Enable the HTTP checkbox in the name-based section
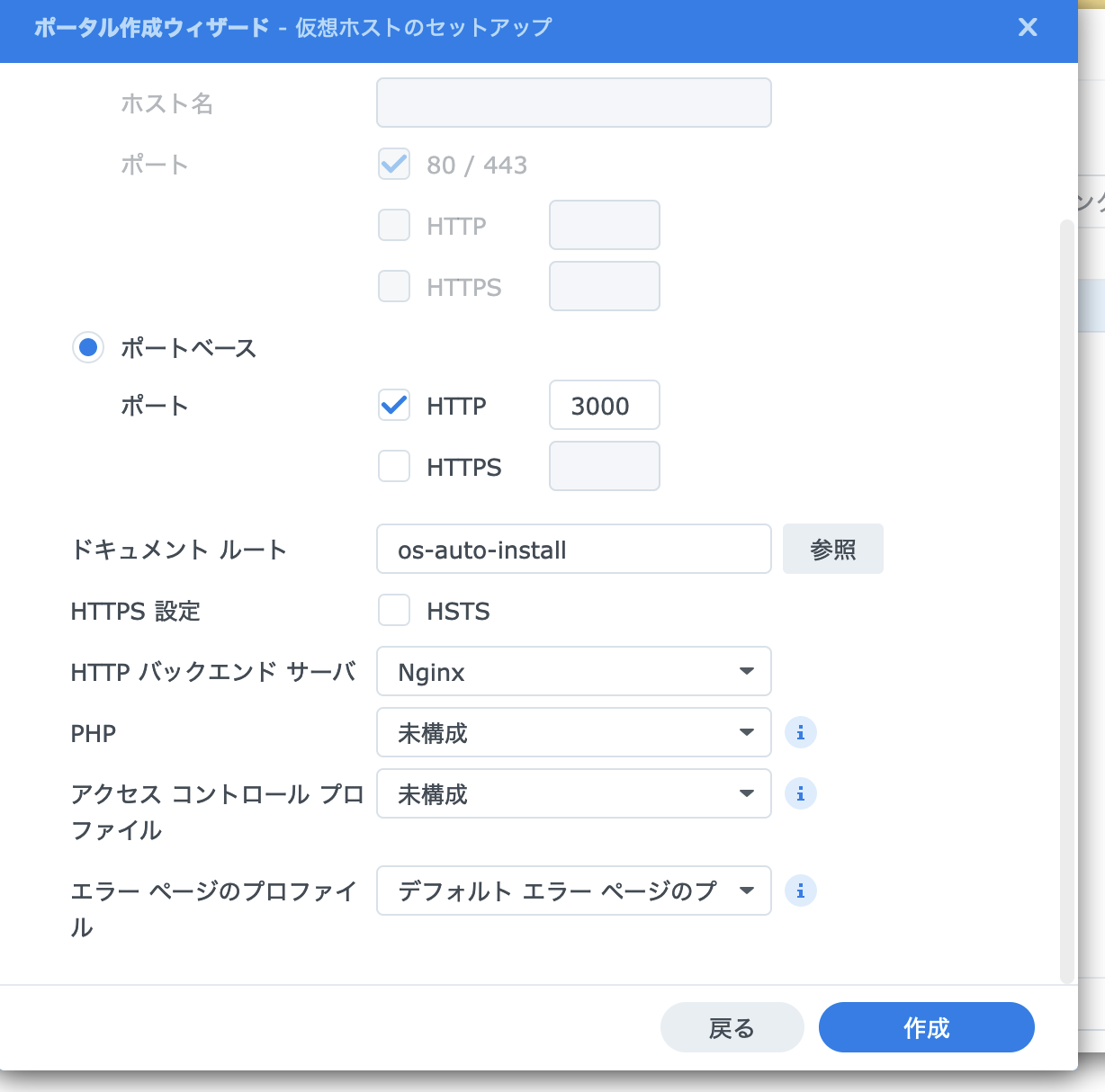 pyautogui.click(x=393, y=225)
